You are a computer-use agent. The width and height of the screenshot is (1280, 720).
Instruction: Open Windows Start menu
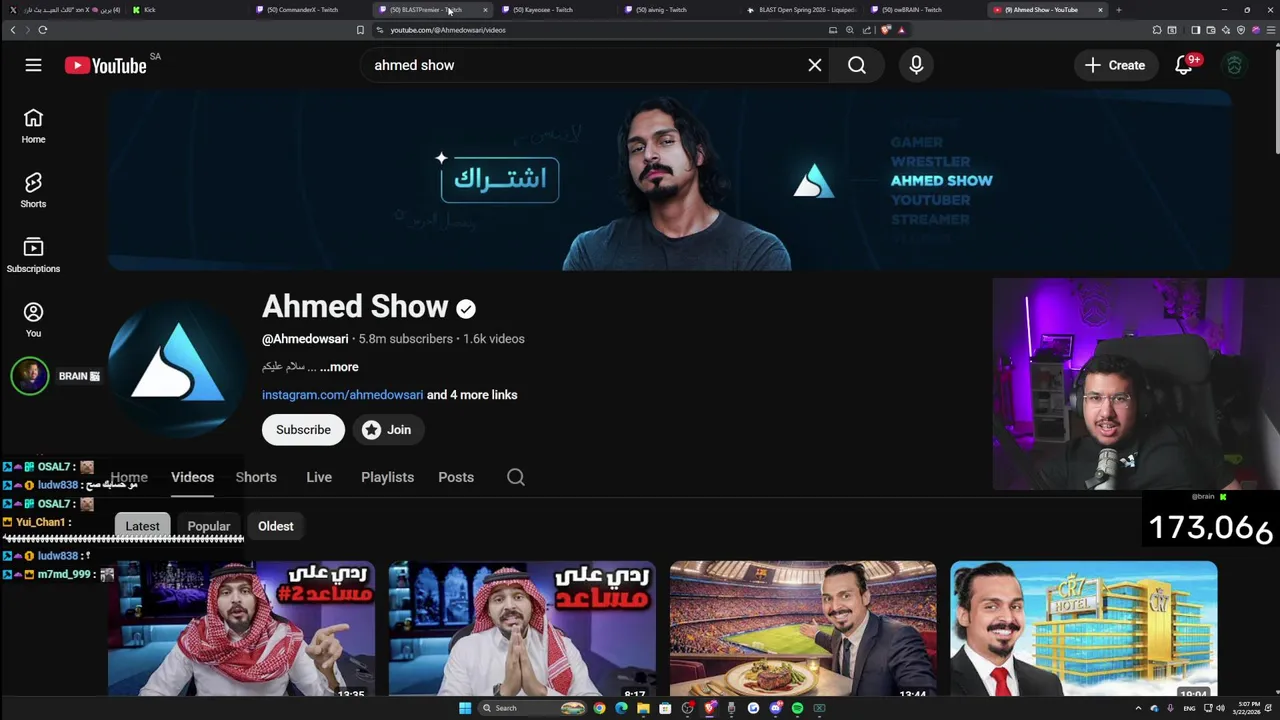pos(465,708)
